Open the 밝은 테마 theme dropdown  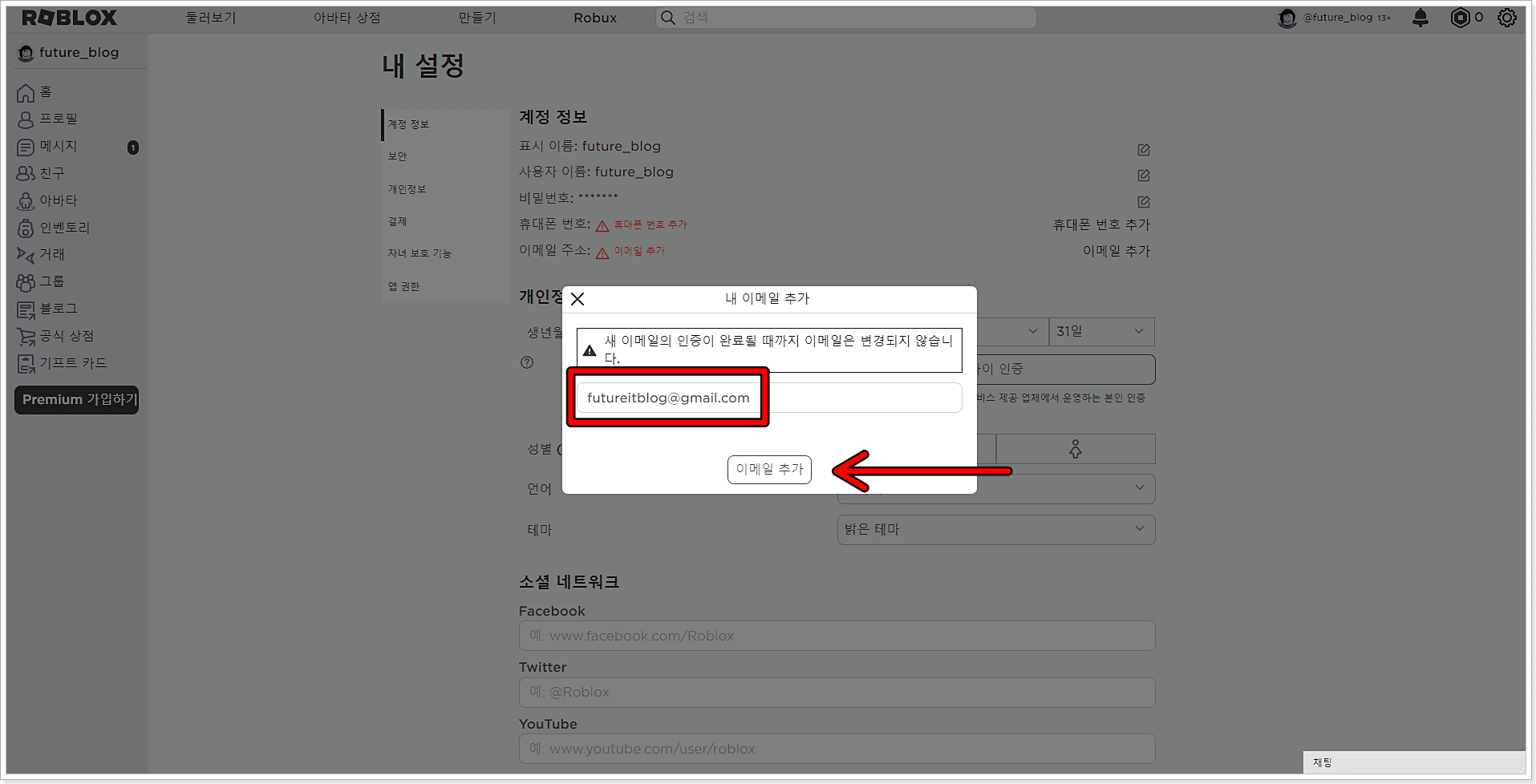click(x=995, y=529)
